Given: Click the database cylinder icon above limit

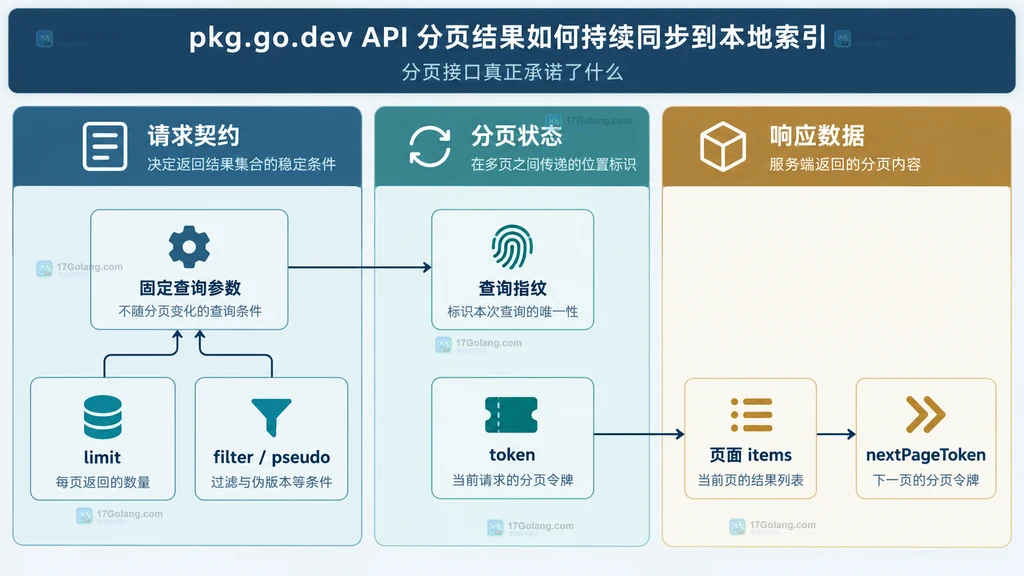Looking at the screenshot, I should click(x=103, y=417).
